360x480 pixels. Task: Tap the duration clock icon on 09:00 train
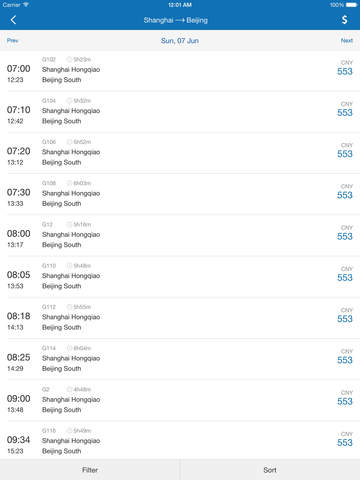[x=69, y=389]
